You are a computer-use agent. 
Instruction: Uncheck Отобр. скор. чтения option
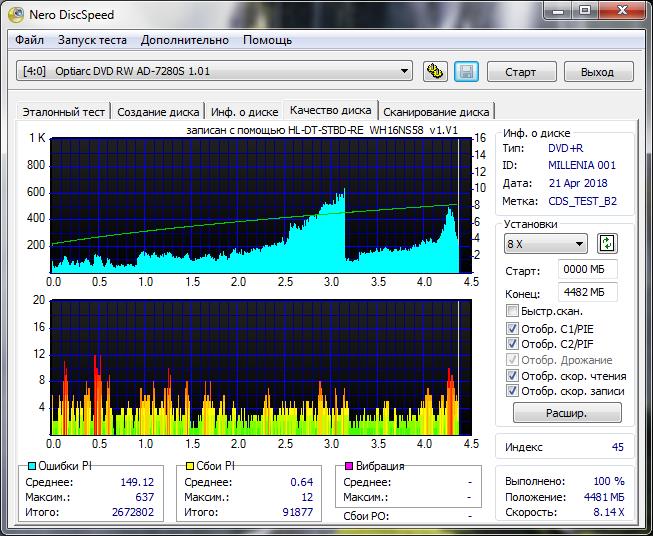coord(513,376)
